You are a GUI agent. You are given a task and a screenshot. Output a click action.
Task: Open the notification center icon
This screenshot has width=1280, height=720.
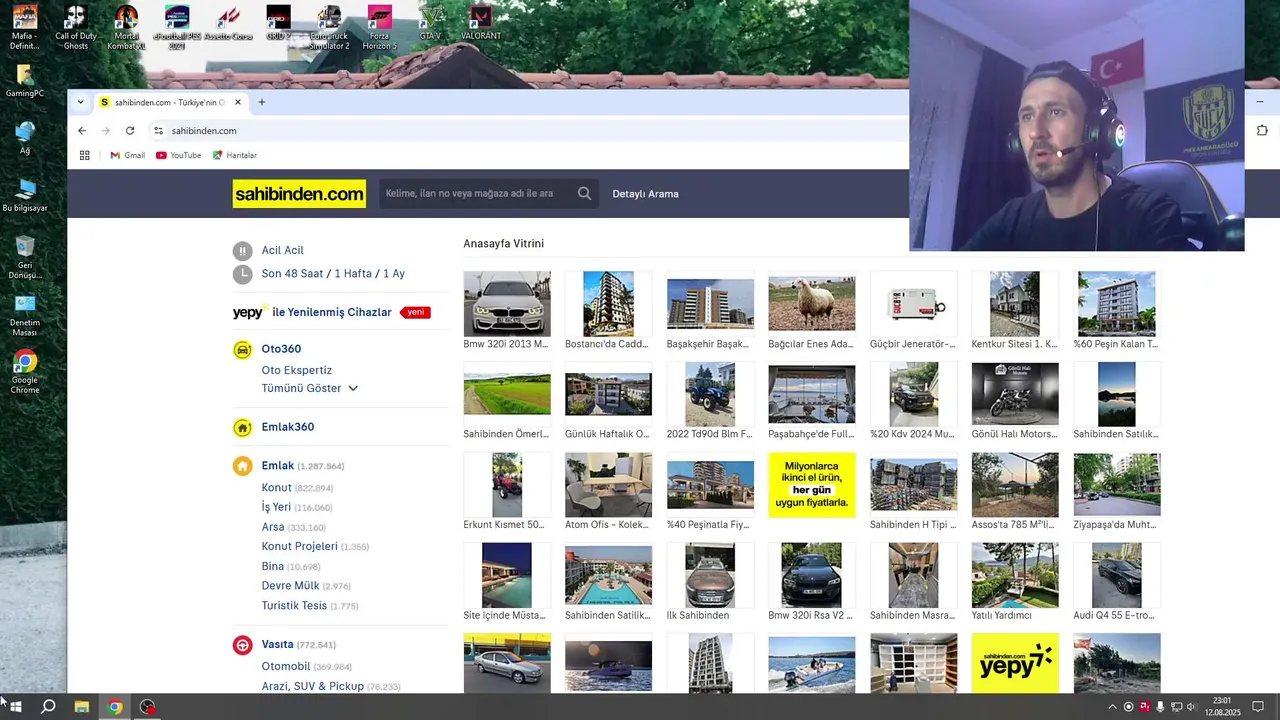1258,707
